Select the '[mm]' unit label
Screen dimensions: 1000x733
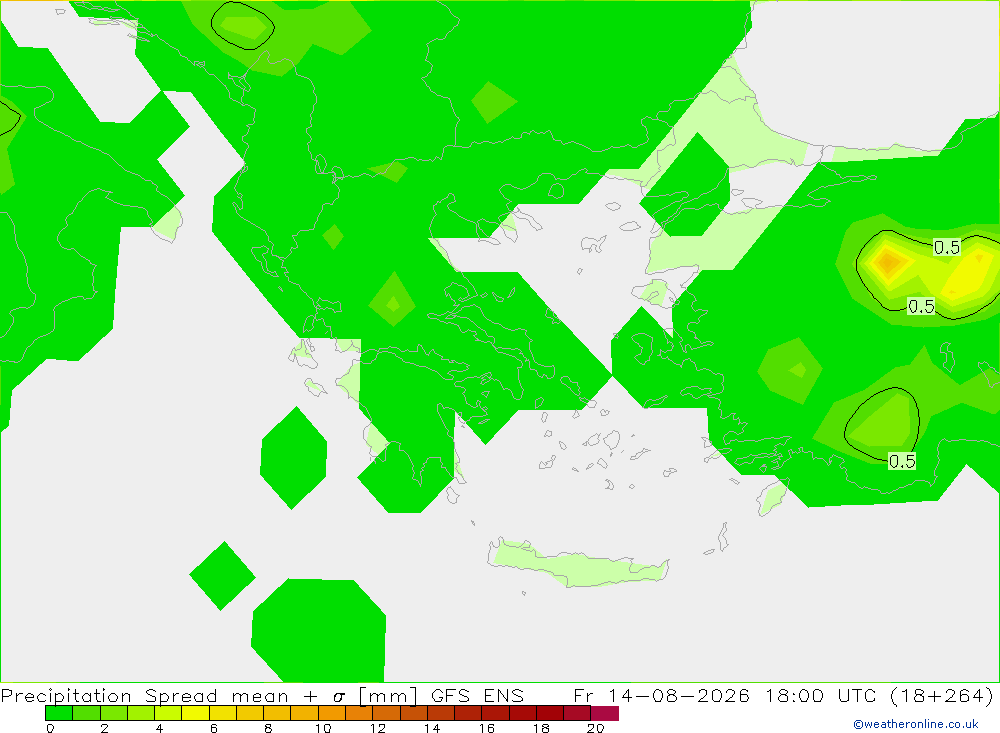[x=388, y=695]
